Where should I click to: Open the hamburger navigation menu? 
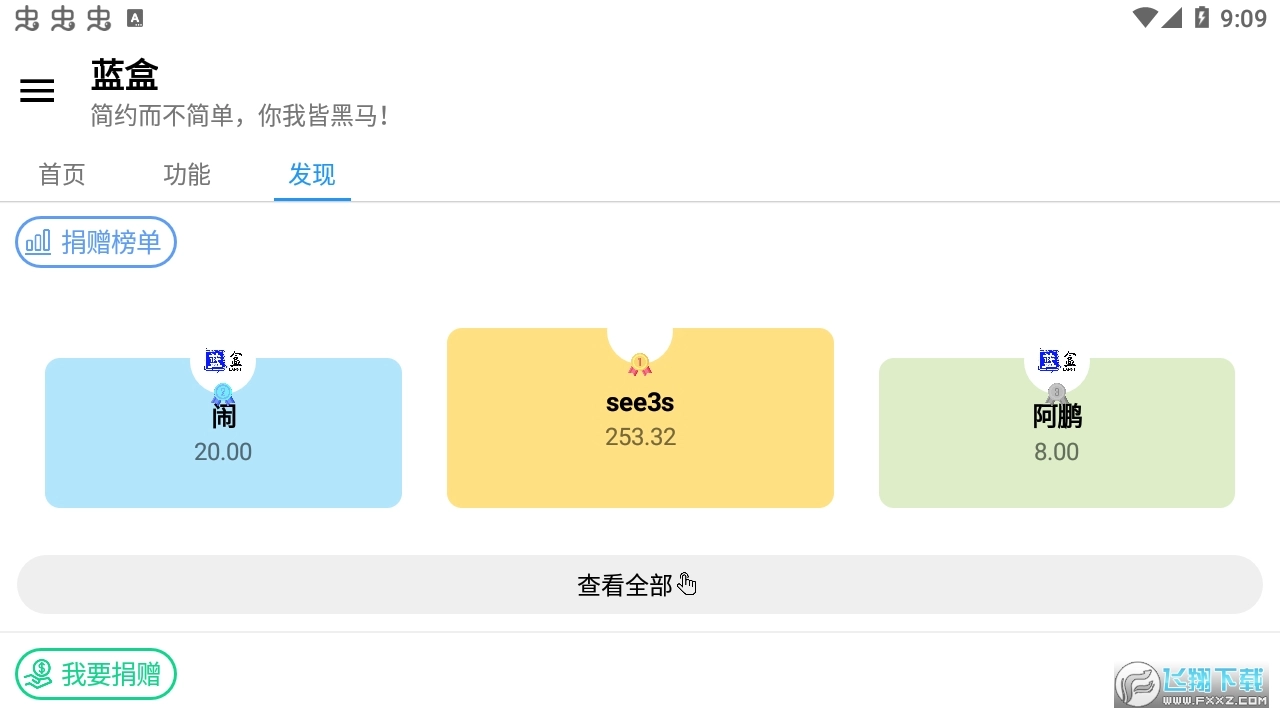click(37, 91)
